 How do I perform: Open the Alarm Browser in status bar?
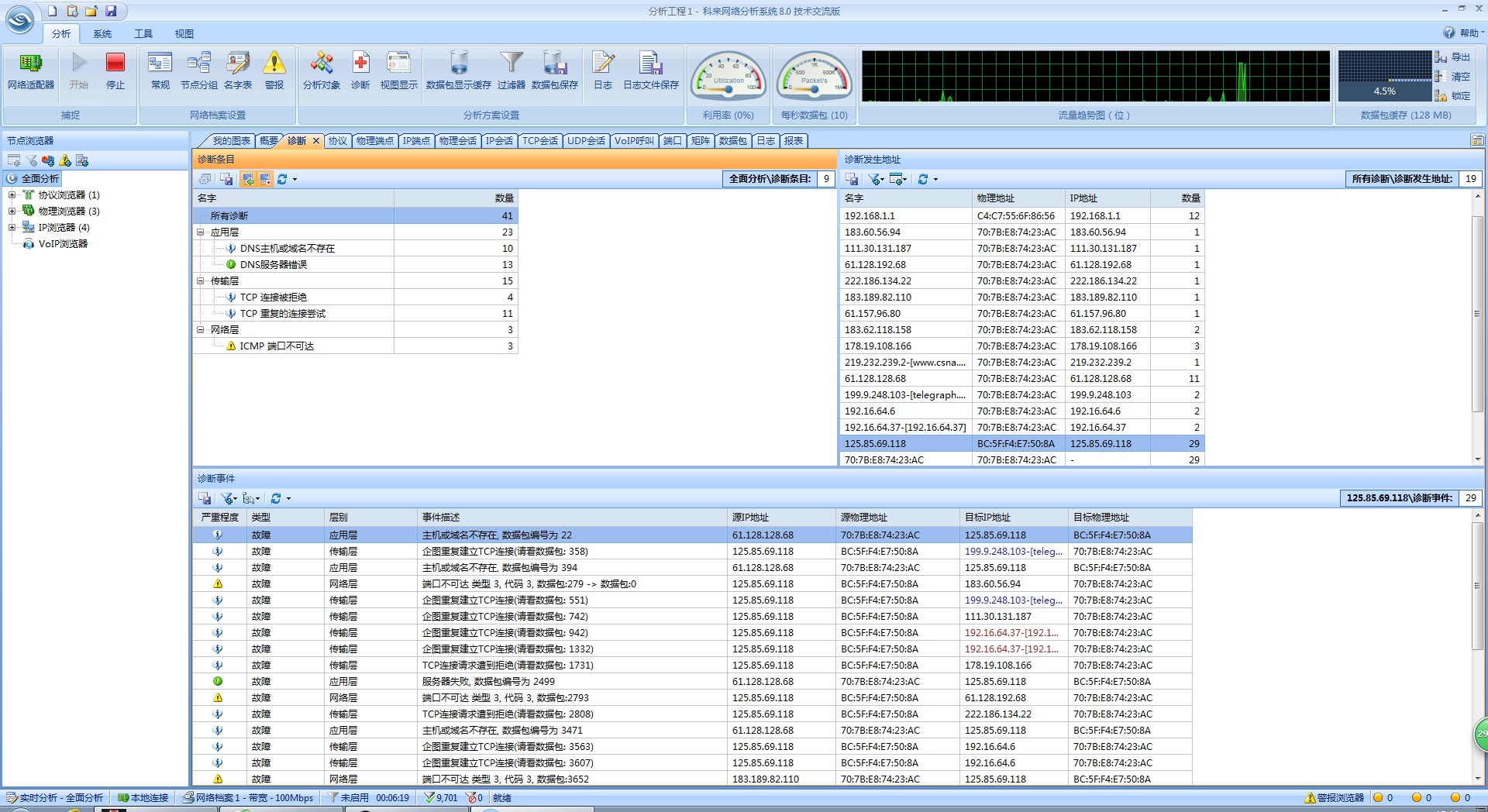(x=1335, y=798)
